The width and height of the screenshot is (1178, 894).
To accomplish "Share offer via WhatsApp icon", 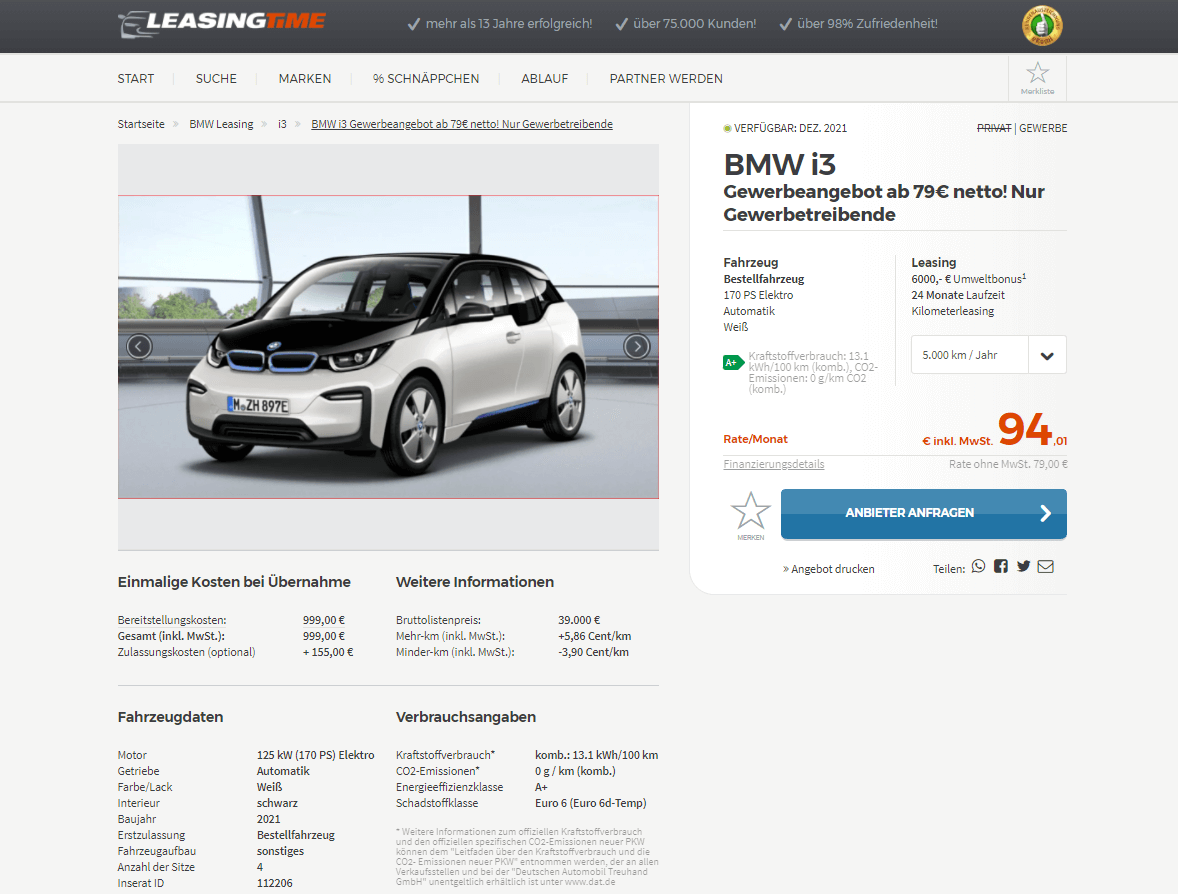I will click(978, 566).
